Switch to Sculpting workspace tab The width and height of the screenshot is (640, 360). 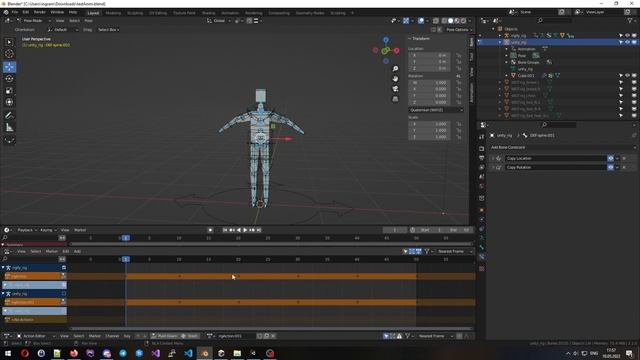[135, 13]
